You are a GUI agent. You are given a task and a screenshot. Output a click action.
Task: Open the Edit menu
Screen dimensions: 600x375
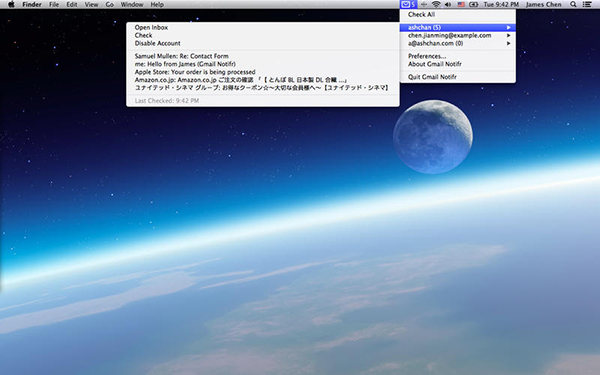[x=72, y=5]
